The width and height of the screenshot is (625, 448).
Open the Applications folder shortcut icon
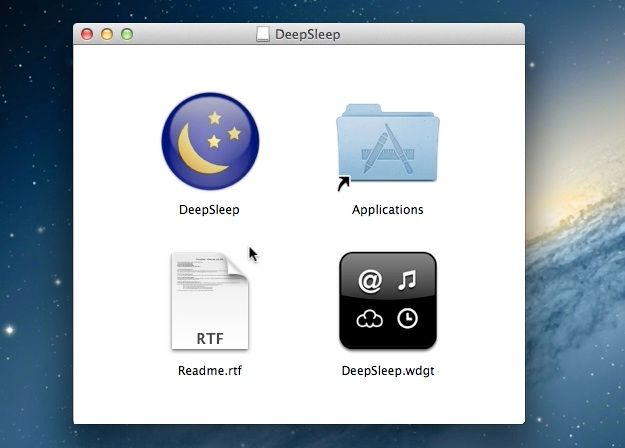click(387, 147)
